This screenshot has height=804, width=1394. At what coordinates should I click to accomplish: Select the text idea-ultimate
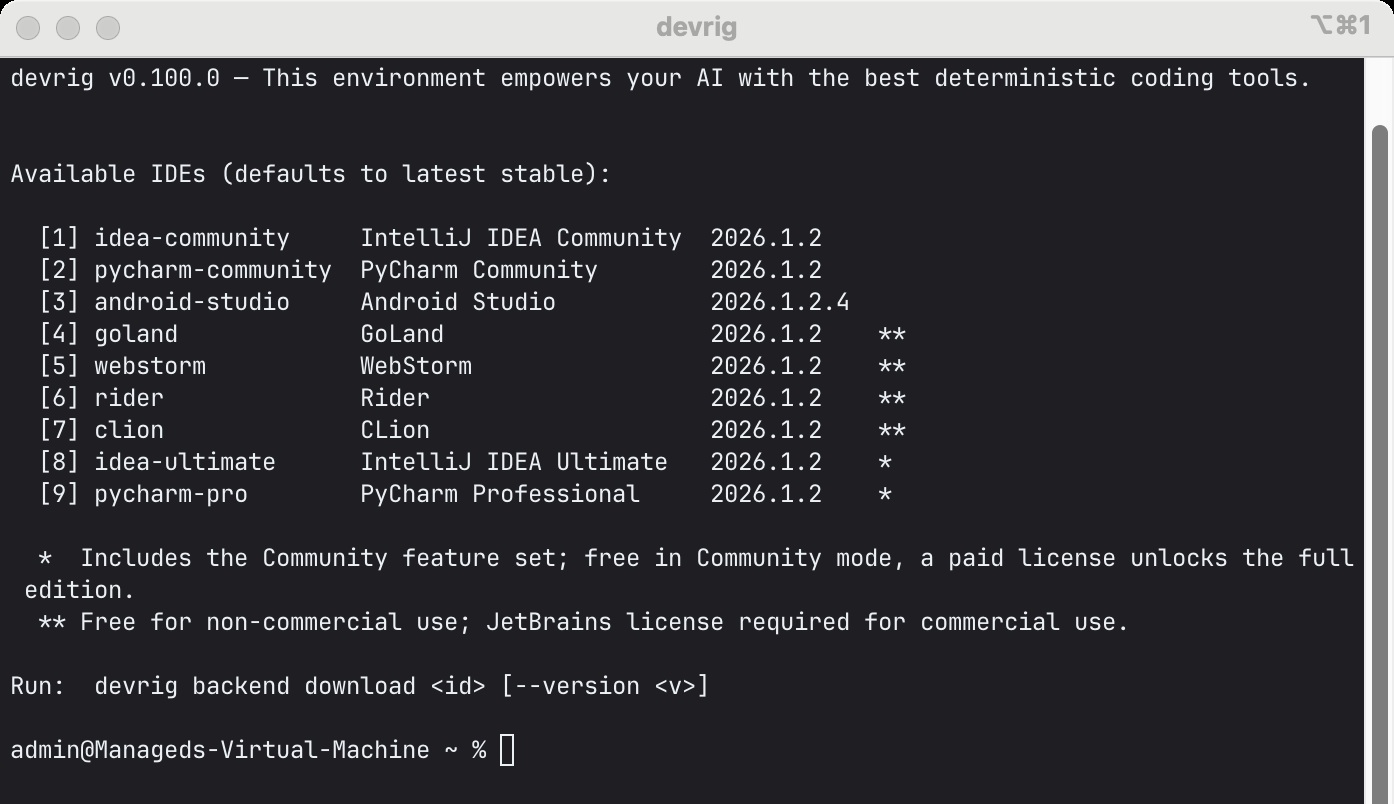(185, 462)
